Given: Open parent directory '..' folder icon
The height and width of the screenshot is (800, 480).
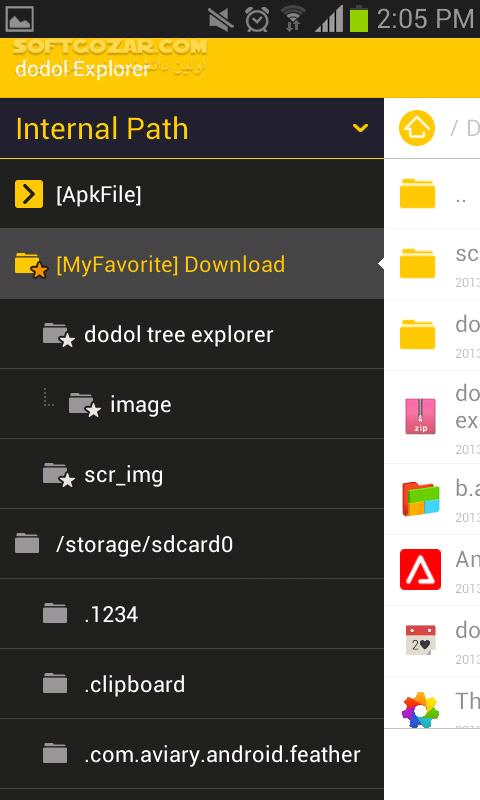Looking at the screenshot, I should coord(417,193).
